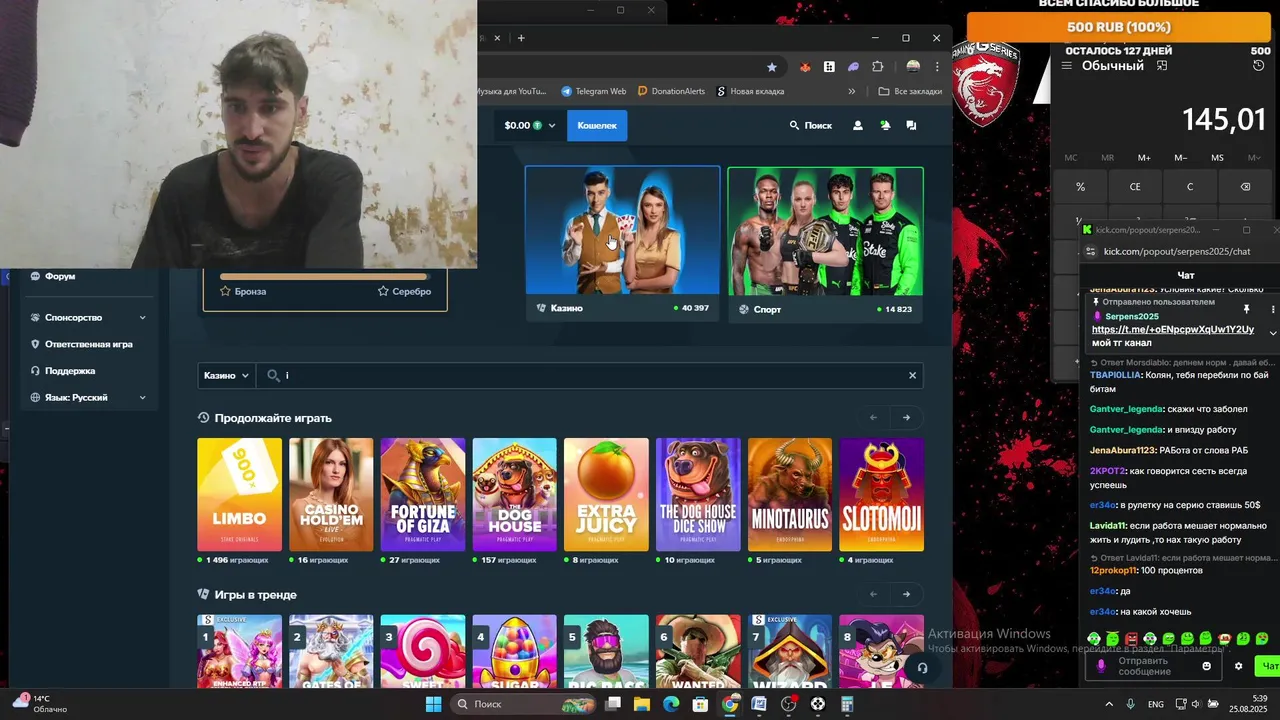The width and height of the screenshot is (1280, 720).
Task: Open the Chrome profile avatar
Action: (913, 67)
